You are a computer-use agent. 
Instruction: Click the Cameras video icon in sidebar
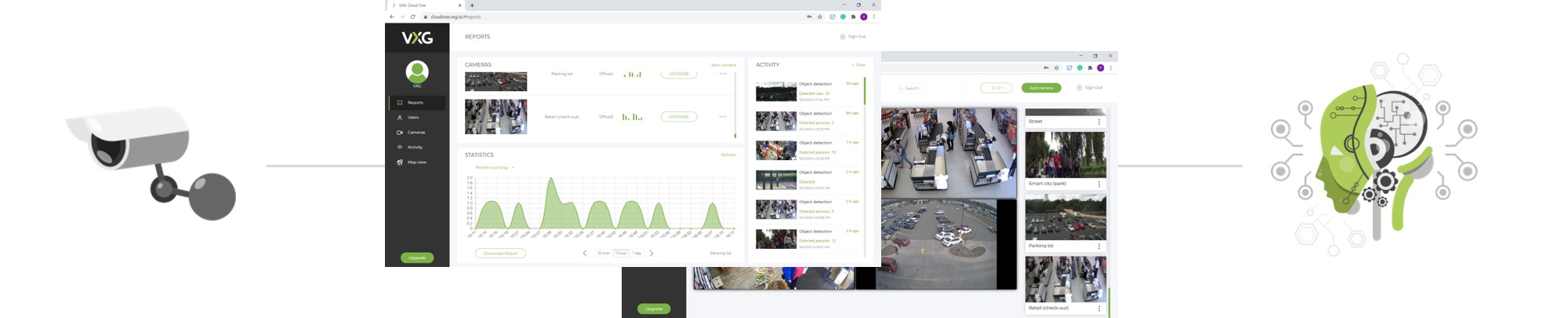(400, 133)
